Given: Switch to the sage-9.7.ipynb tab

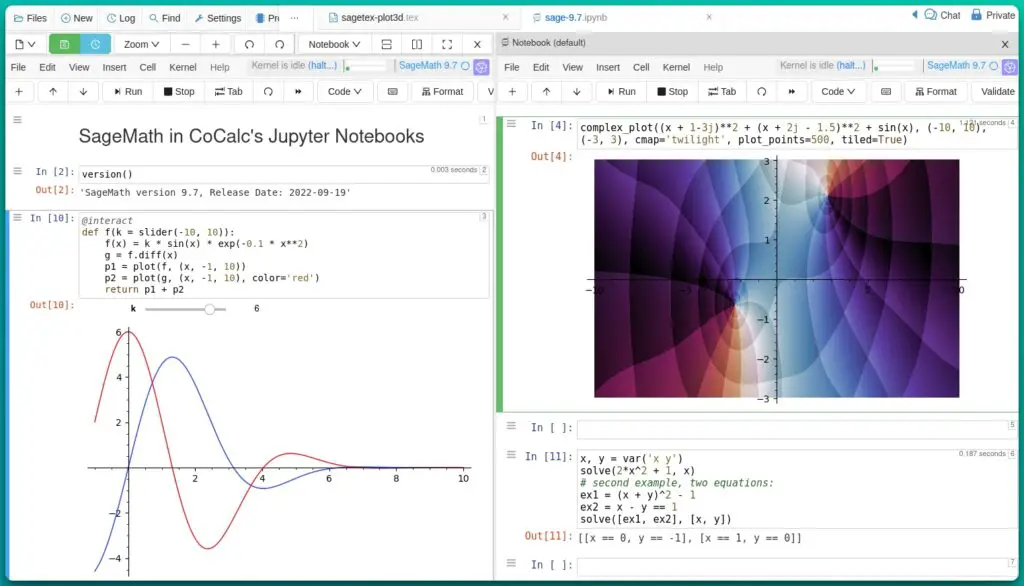Looking at the screenshot, I should (576, 18).
